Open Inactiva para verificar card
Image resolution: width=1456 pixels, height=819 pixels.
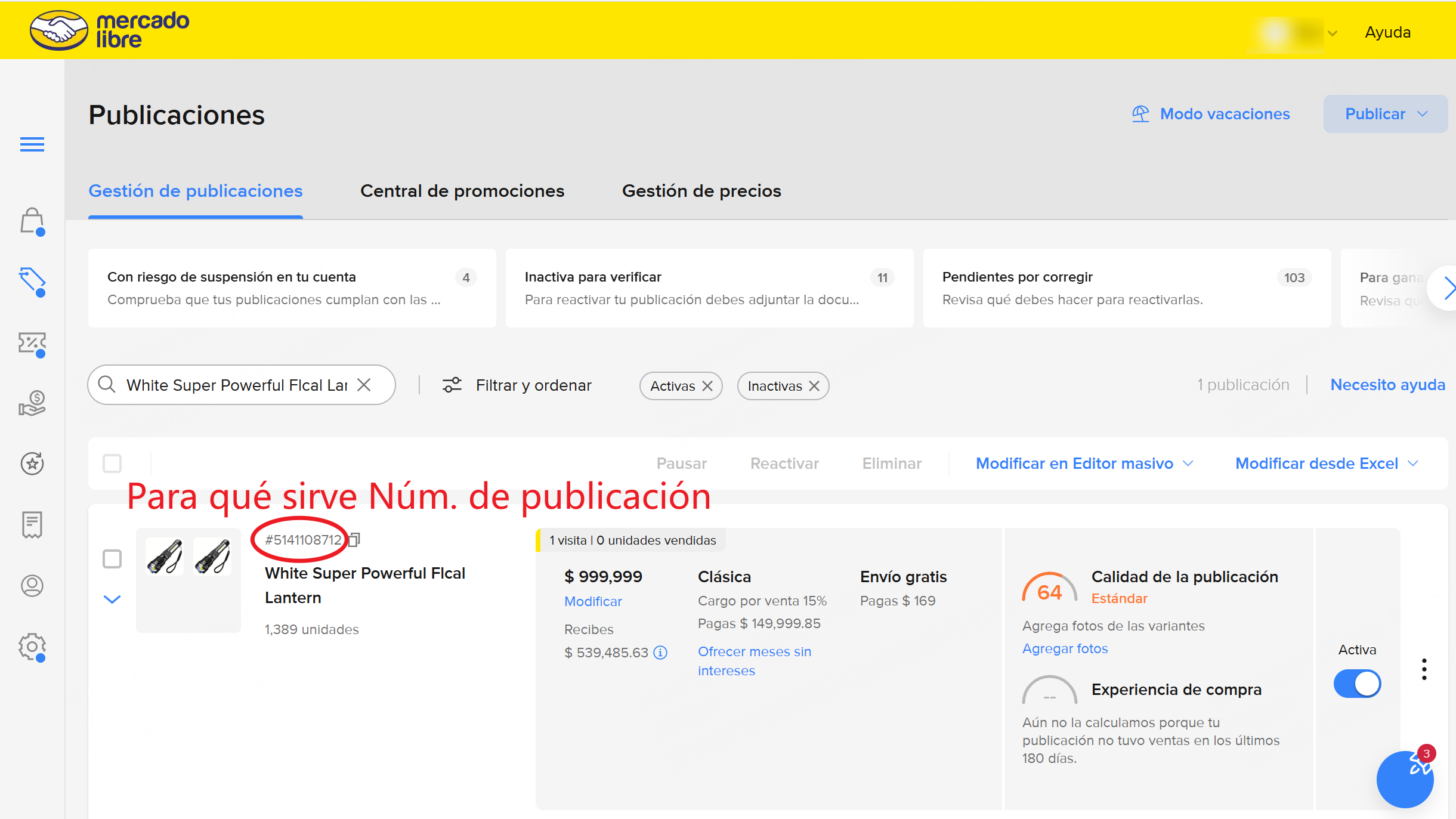pyautogui.click(x=710, y=288)
